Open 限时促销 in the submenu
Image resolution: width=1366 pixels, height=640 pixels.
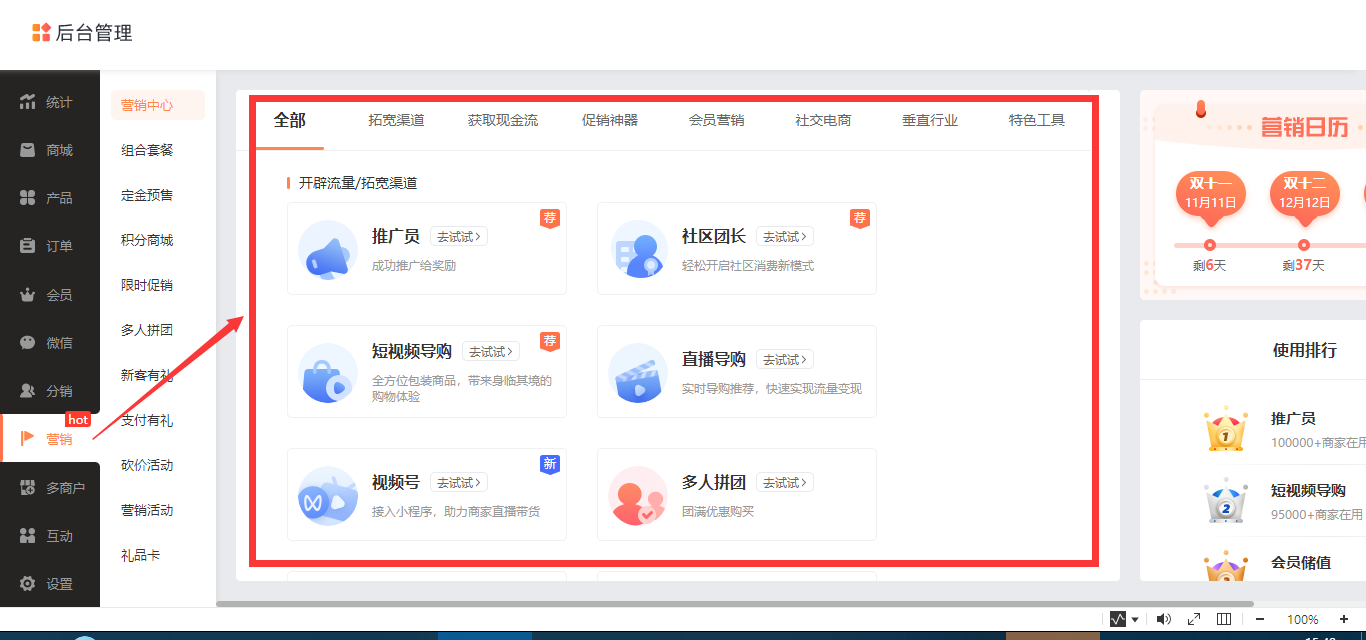[x=147, y=285]
